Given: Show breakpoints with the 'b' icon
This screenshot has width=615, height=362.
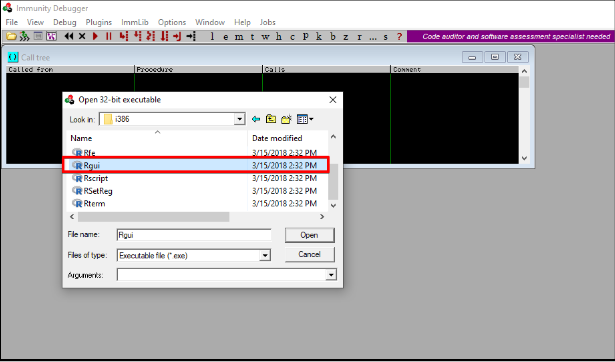Looking at the screenshot, I should click(x=333, y=36).
